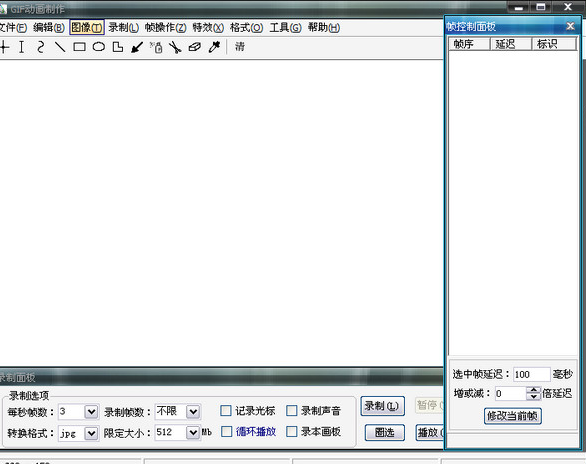Select the rectangle shape tool

point(79,47)
